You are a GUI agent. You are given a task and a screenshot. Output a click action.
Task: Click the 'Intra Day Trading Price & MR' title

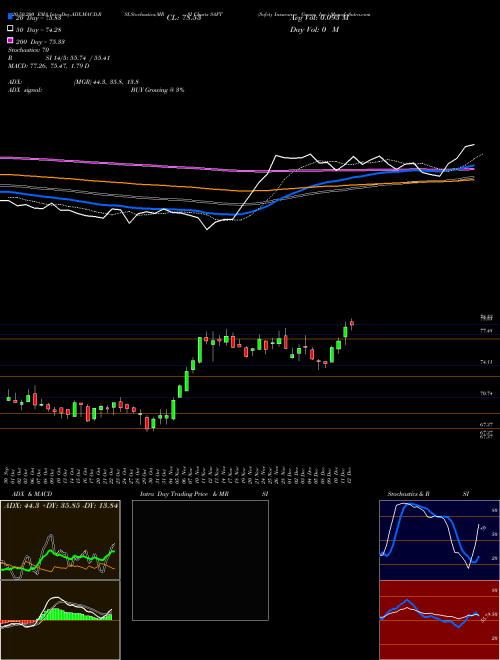click(x=184, y=494)
